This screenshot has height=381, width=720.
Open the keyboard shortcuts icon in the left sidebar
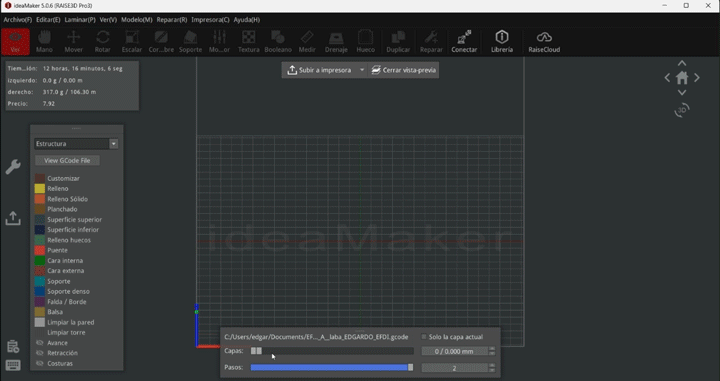click(x=13, y=365)
